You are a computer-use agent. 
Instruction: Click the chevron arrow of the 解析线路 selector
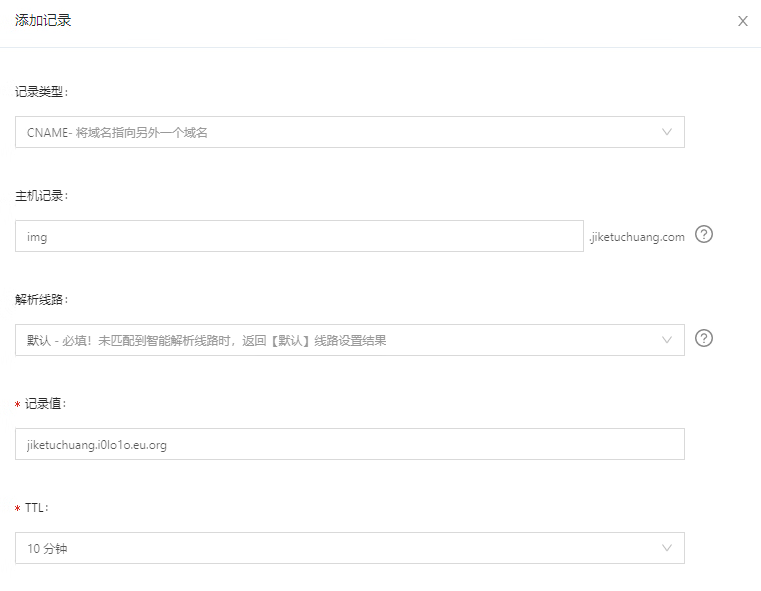(667, 340)
